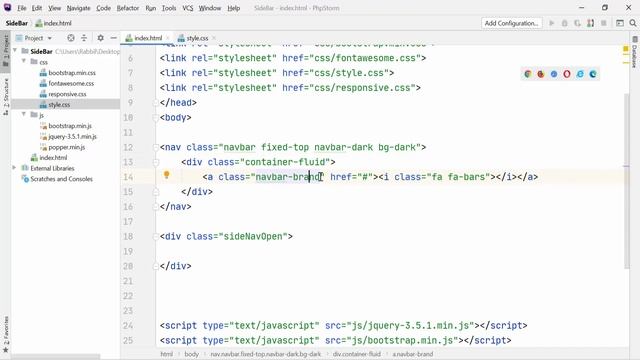Click the div.container-fluid breadcrumb

356,354
